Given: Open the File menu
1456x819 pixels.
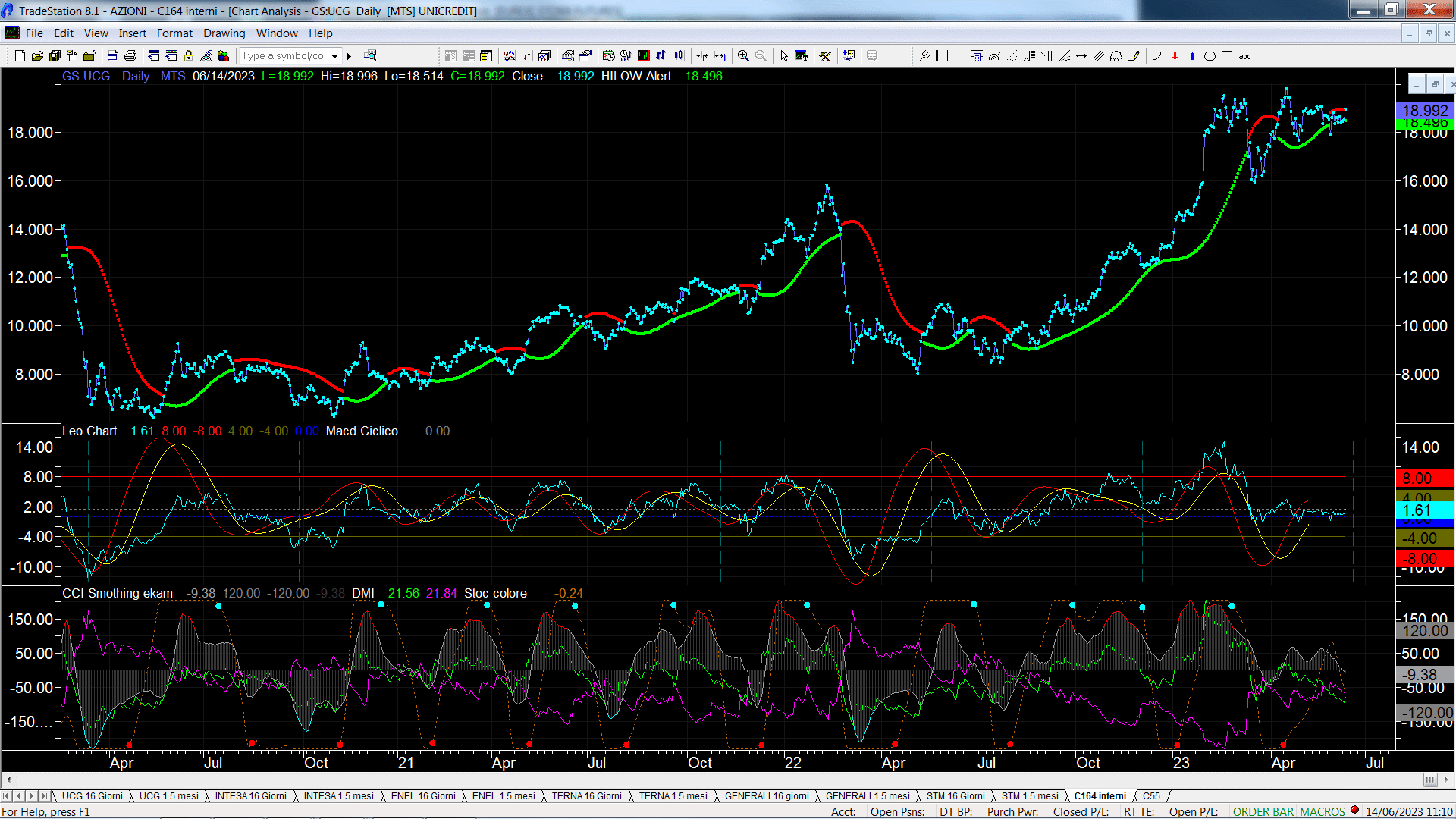Looking at the screenshot, I should (34, 33).
